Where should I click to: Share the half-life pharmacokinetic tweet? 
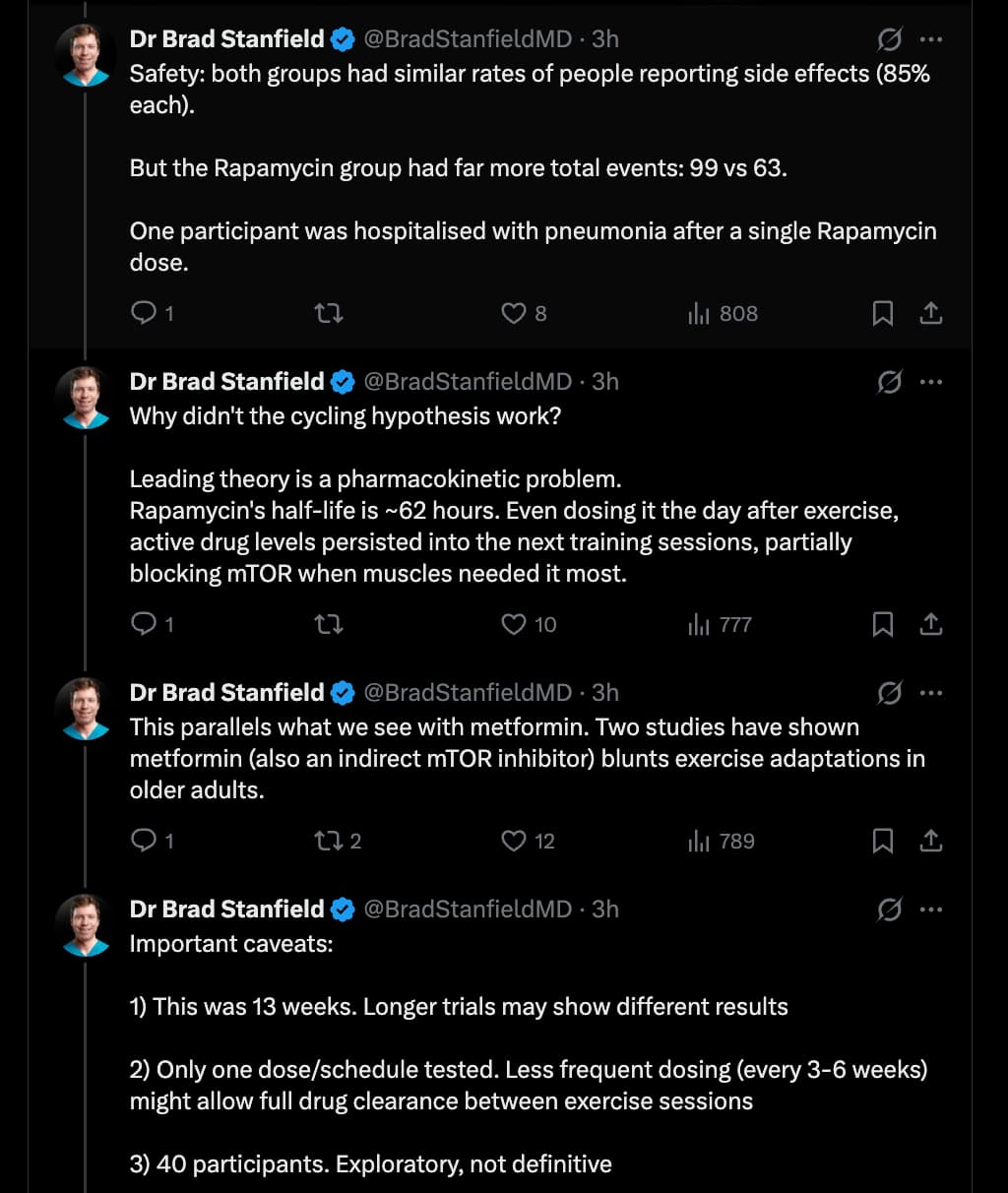pyautogui.click(x=931, y=624)
